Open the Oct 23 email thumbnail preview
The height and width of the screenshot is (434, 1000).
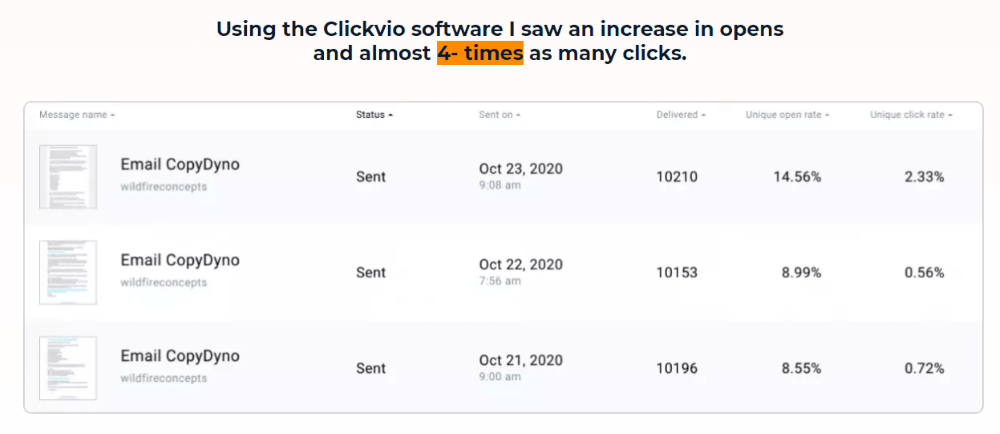pos(68,177)
